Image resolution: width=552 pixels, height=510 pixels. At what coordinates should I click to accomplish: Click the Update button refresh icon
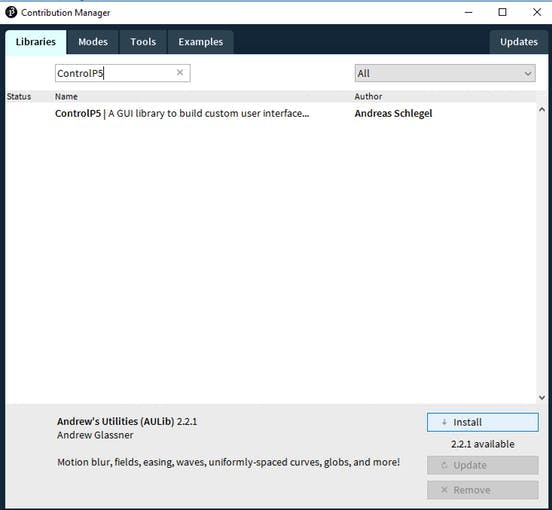click(444, 465)
